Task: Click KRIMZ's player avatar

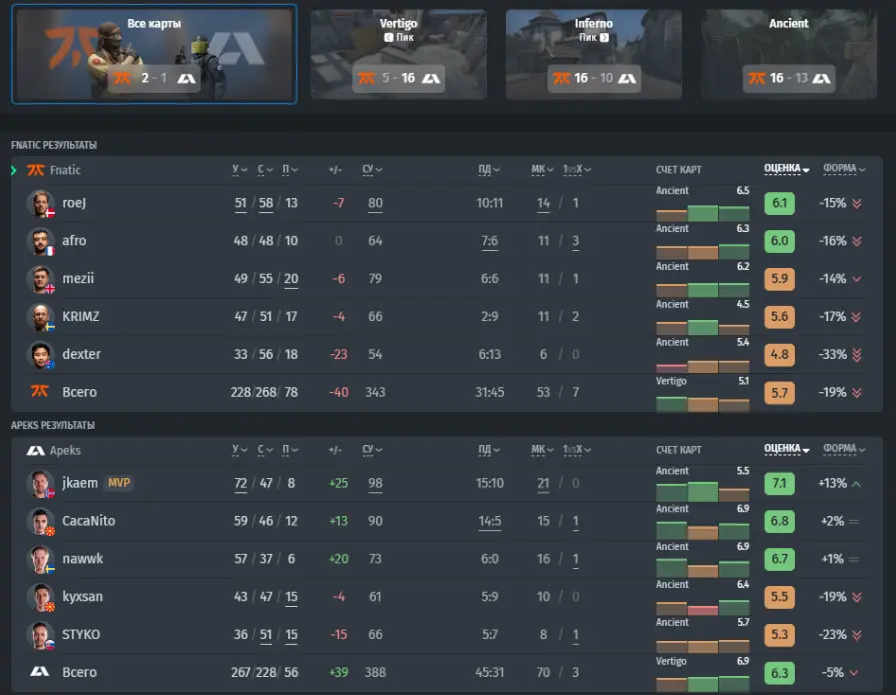Action: click(x=41, y=317)
